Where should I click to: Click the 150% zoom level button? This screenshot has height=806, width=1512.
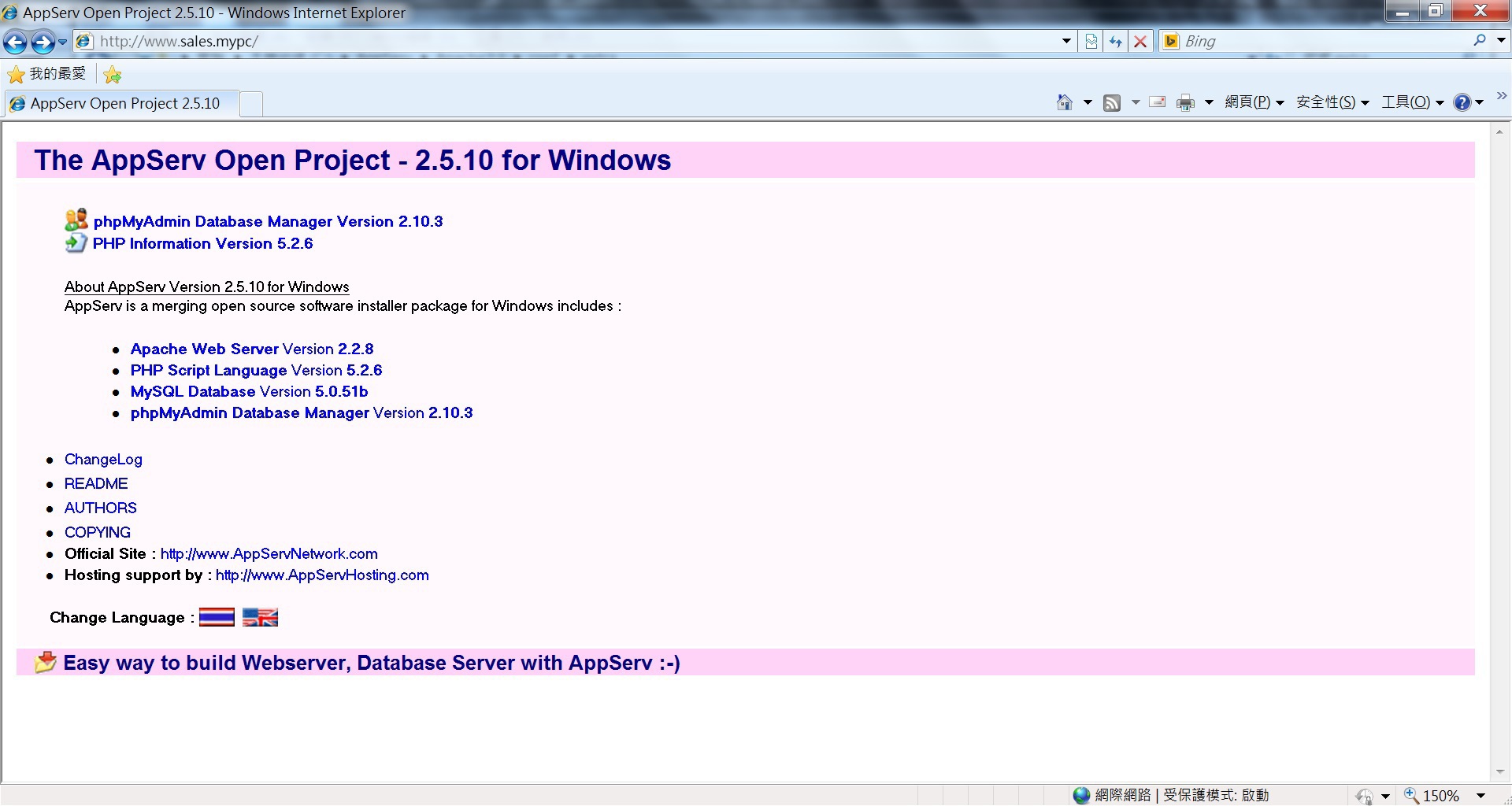(x=1432, y=796)
